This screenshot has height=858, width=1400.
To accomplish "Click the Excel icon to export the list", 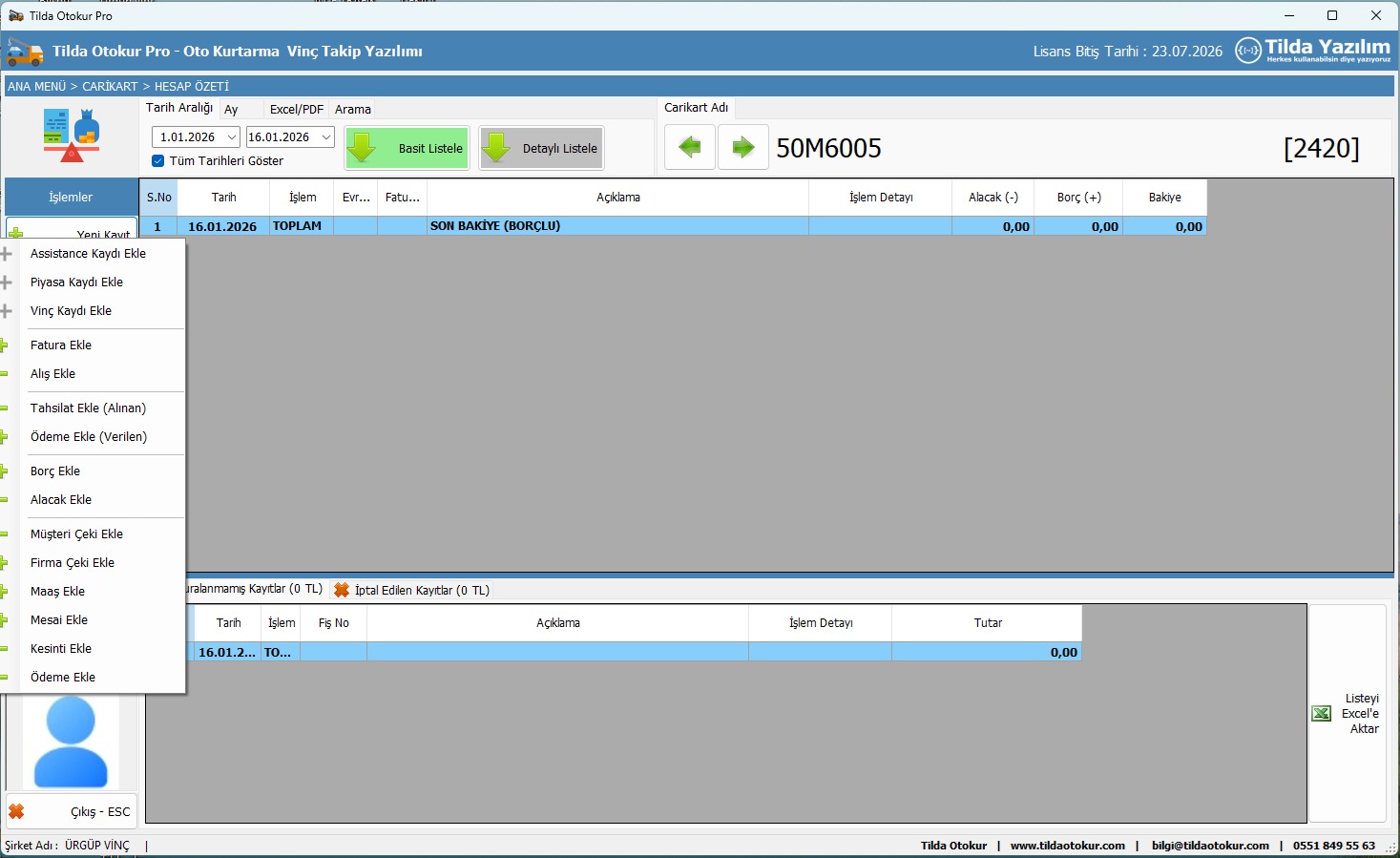I will pos(1322,714).
